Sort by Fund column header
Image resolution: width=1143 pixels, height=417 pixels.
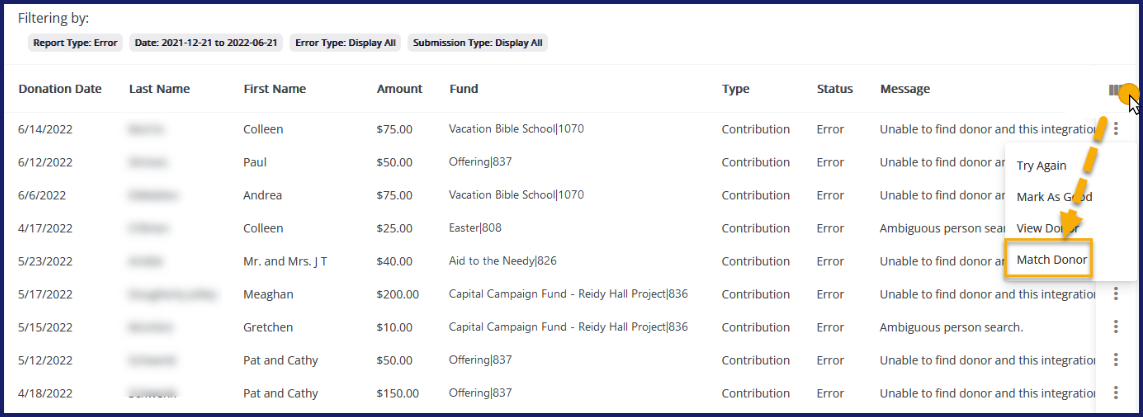click(x=464, y=89)
